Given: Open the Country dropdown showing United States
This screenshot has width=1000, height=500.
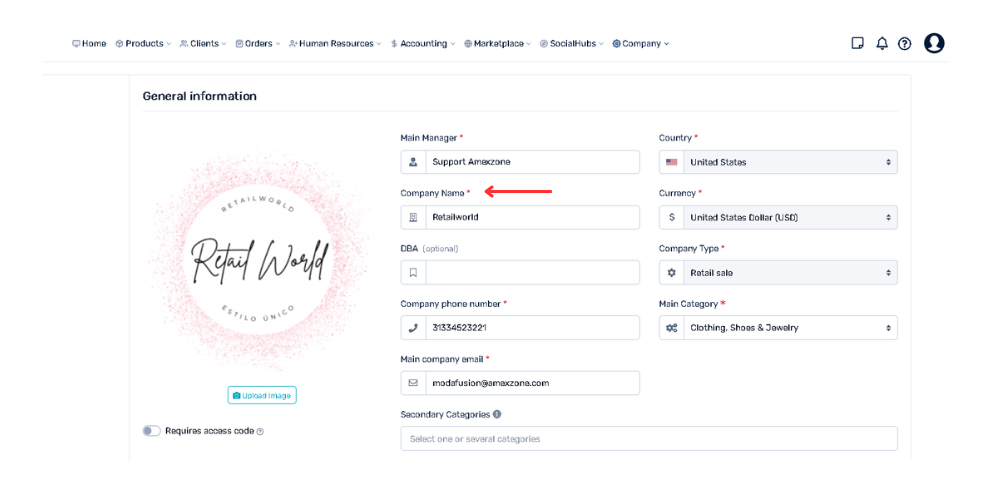Looking at the screenshot, I should coord(778,162).
